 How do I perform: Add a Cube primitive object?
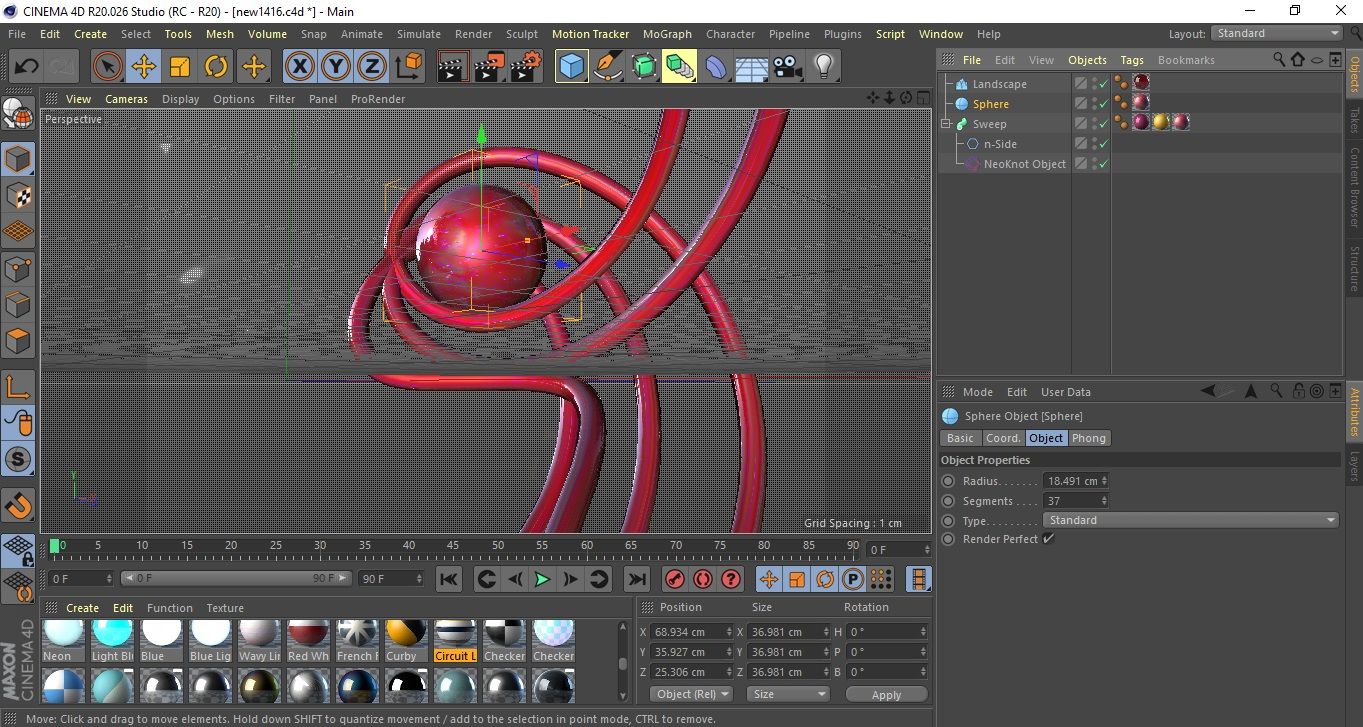click(571, 67)
